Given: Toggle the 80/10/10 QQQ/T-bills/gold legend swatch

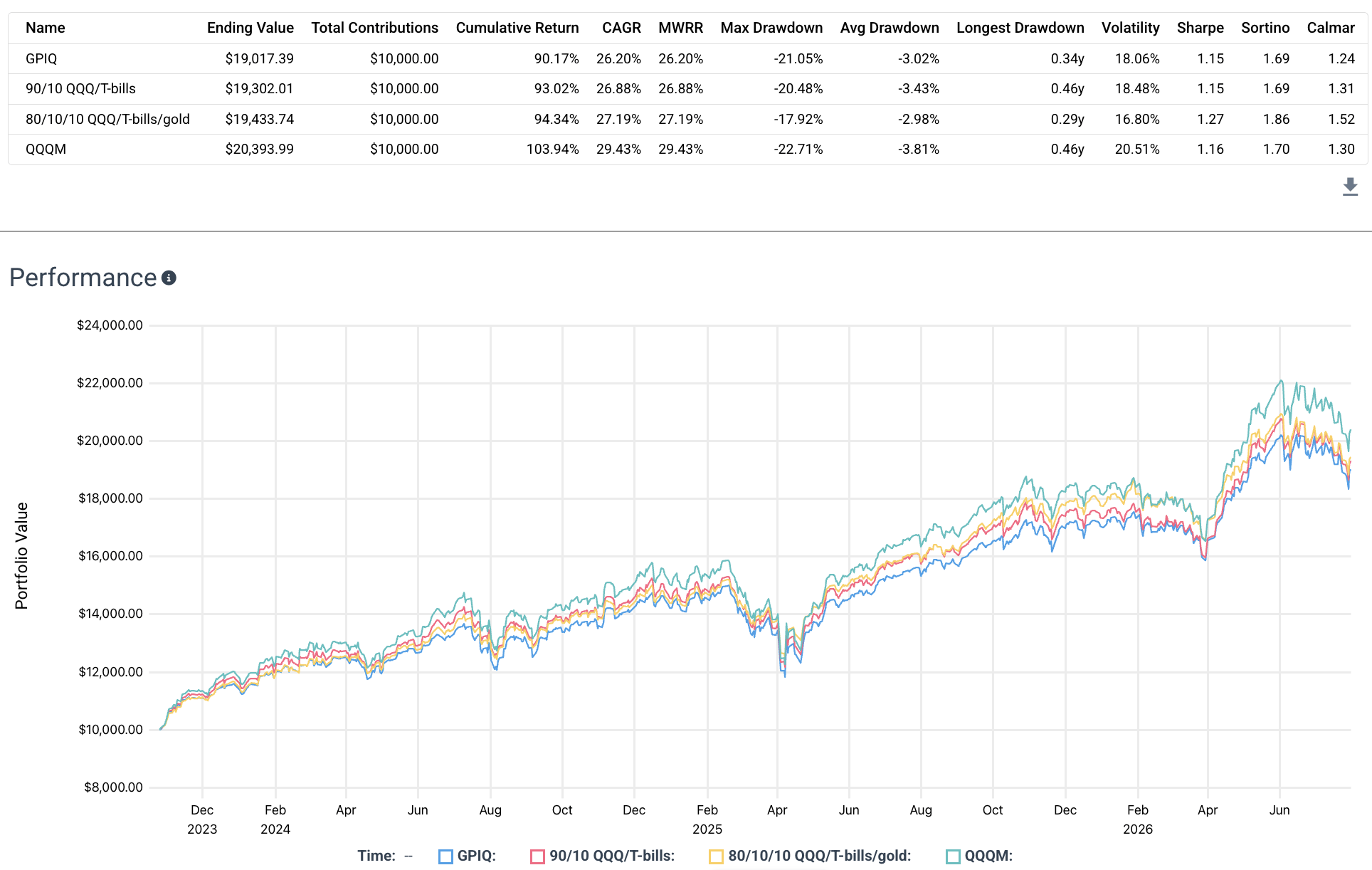Looking at the screenshot, I should click(x=716, y=856).
